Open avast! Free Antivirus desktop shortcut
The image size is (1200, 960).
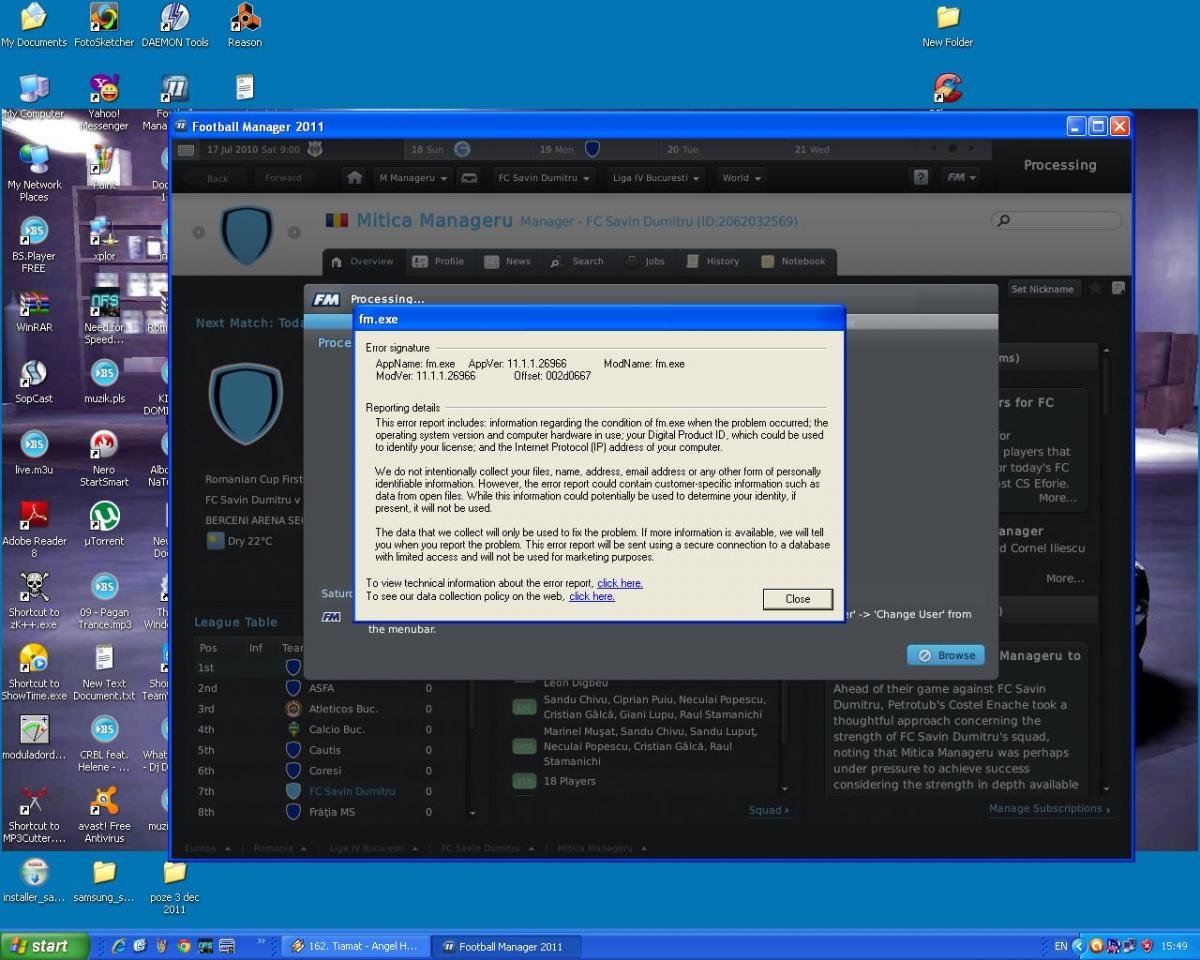104,815
